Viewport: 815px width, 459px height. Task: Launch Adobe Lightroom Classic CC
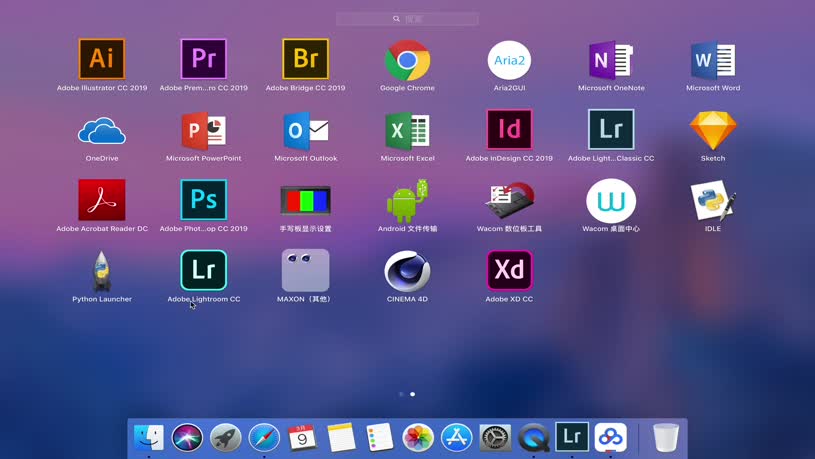pos(611,129)
